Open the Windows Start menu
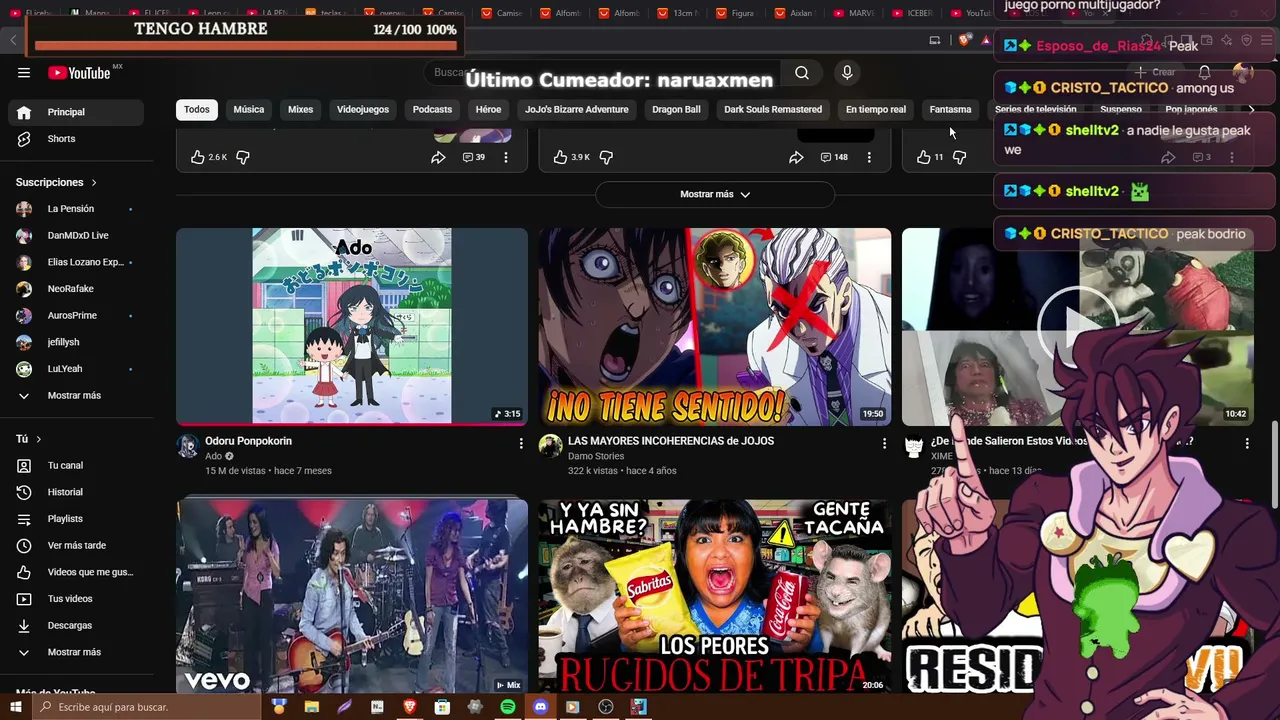Screen dimensions: 1280x720 click(x=16, y=707)
